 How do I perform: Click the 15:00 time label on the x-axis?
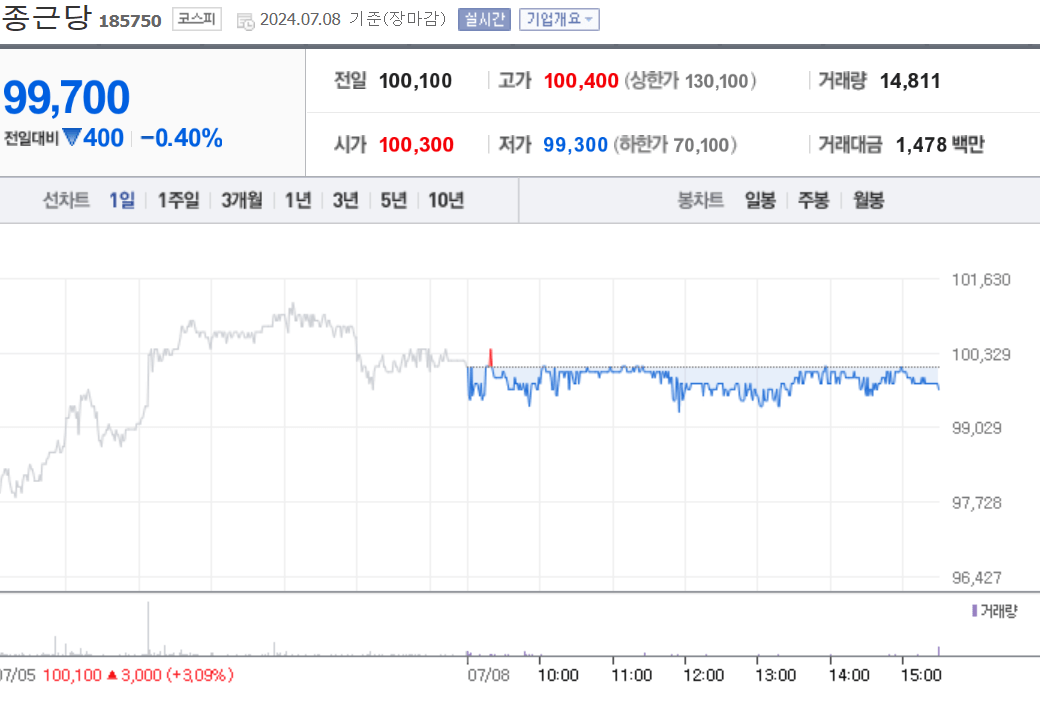(921, 676)
